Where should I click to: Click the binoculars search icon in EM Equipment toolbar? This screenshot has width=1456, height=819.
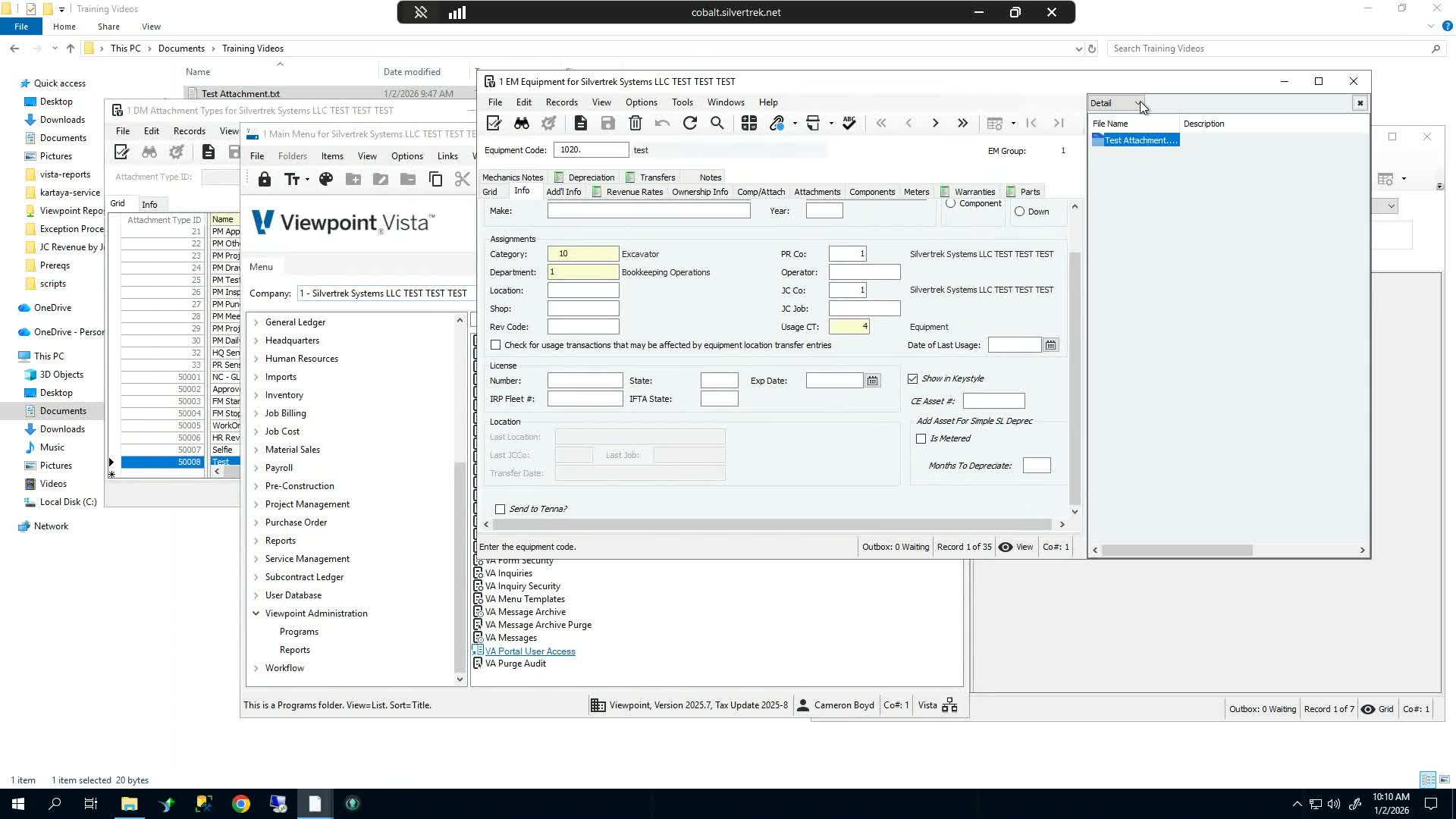tap(522, 124)
